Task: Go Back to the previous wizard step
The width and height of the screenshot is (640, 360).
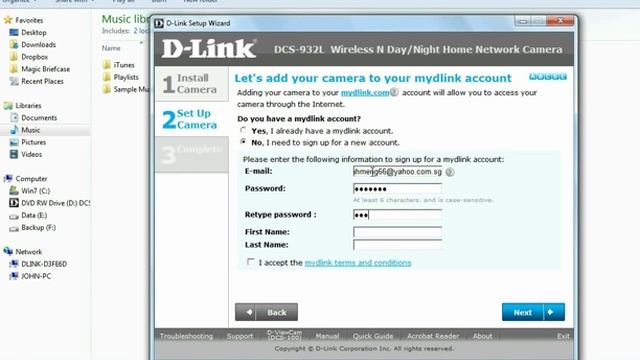Action: point(266,312)
